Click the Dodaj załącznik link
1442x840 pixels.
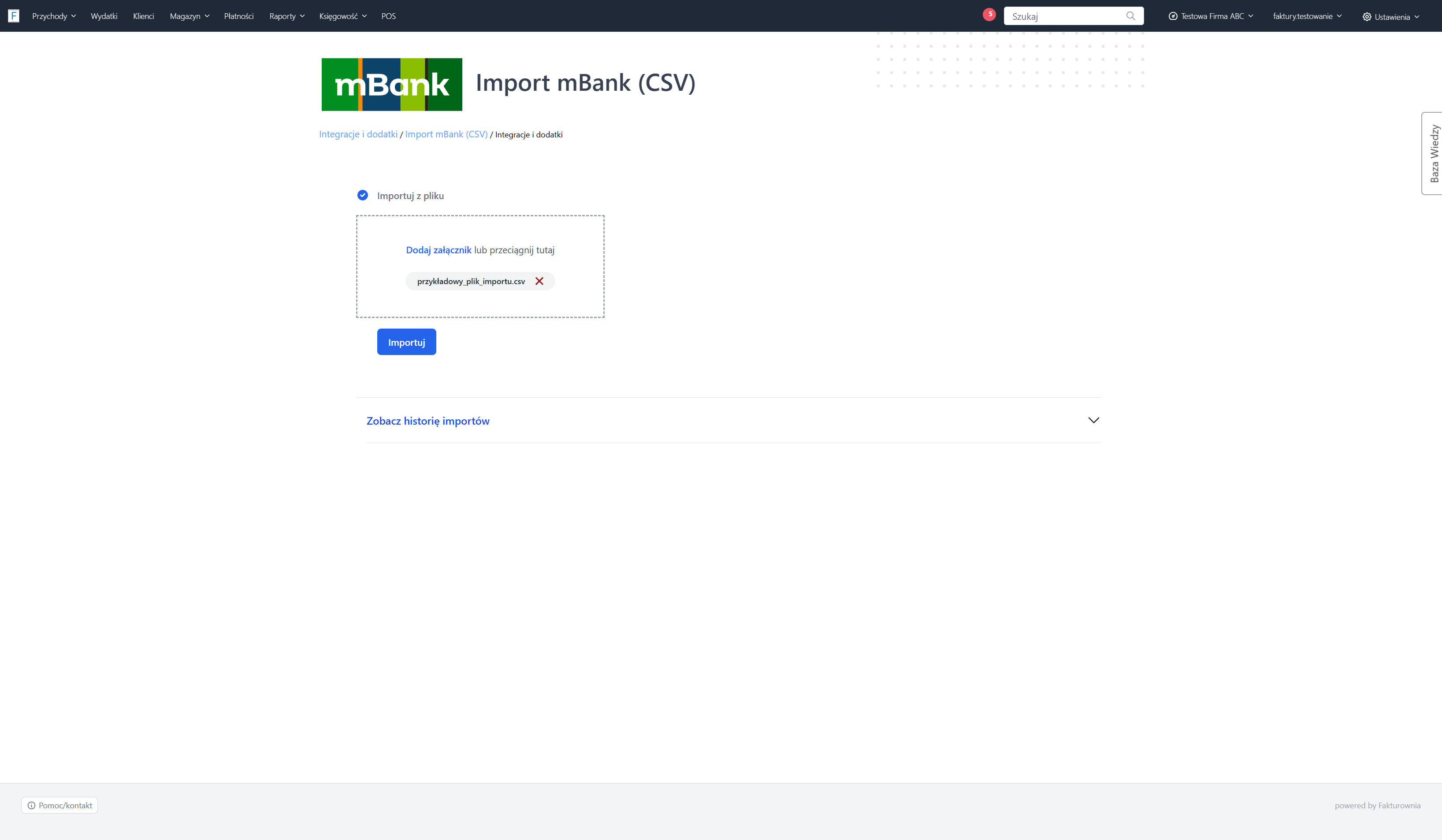coord(439,250)
